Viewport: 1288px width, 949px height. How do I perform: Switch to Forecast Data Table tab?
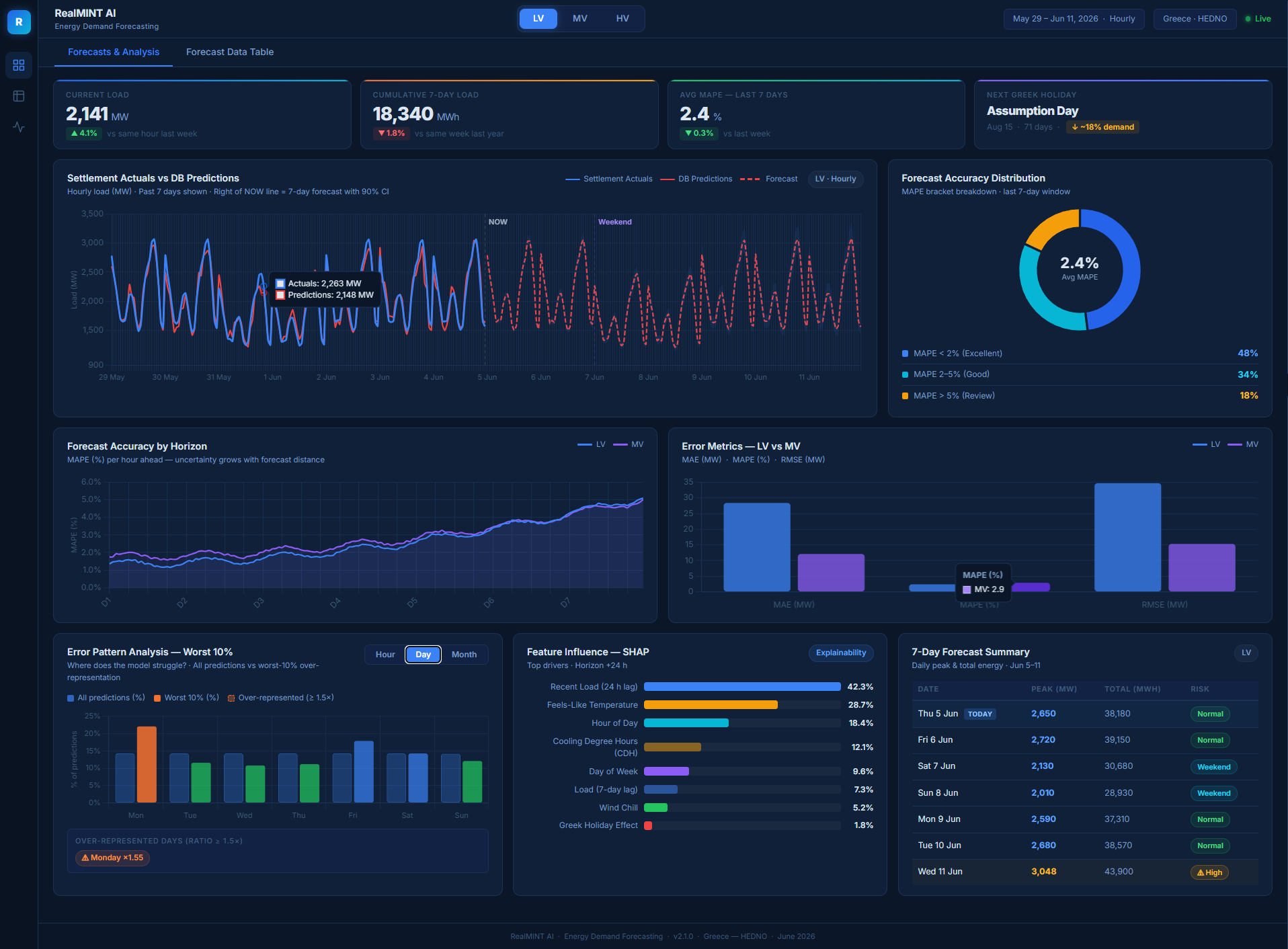(x=230, y=52)
